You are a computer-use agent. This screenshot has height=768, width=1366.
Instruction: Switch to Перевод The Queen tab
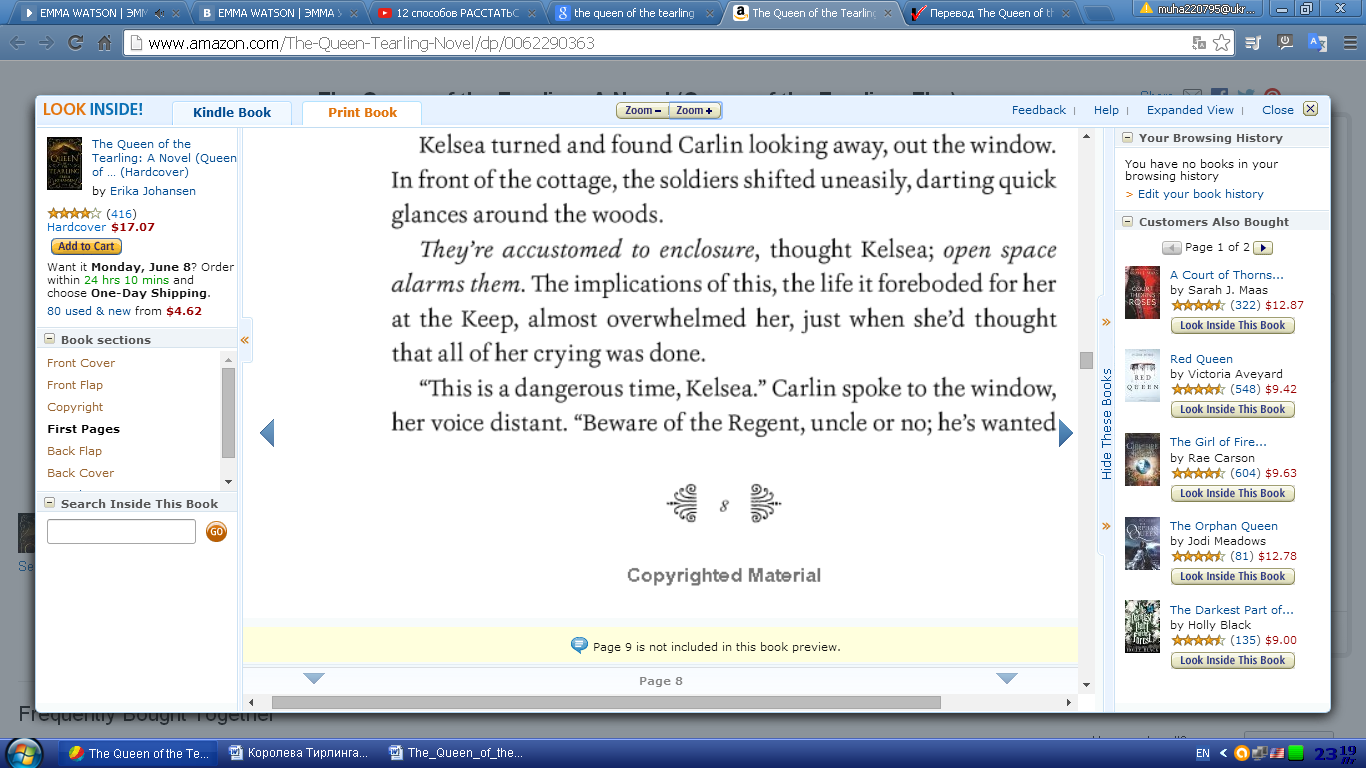pyautogui.click(x=990, y=14)
